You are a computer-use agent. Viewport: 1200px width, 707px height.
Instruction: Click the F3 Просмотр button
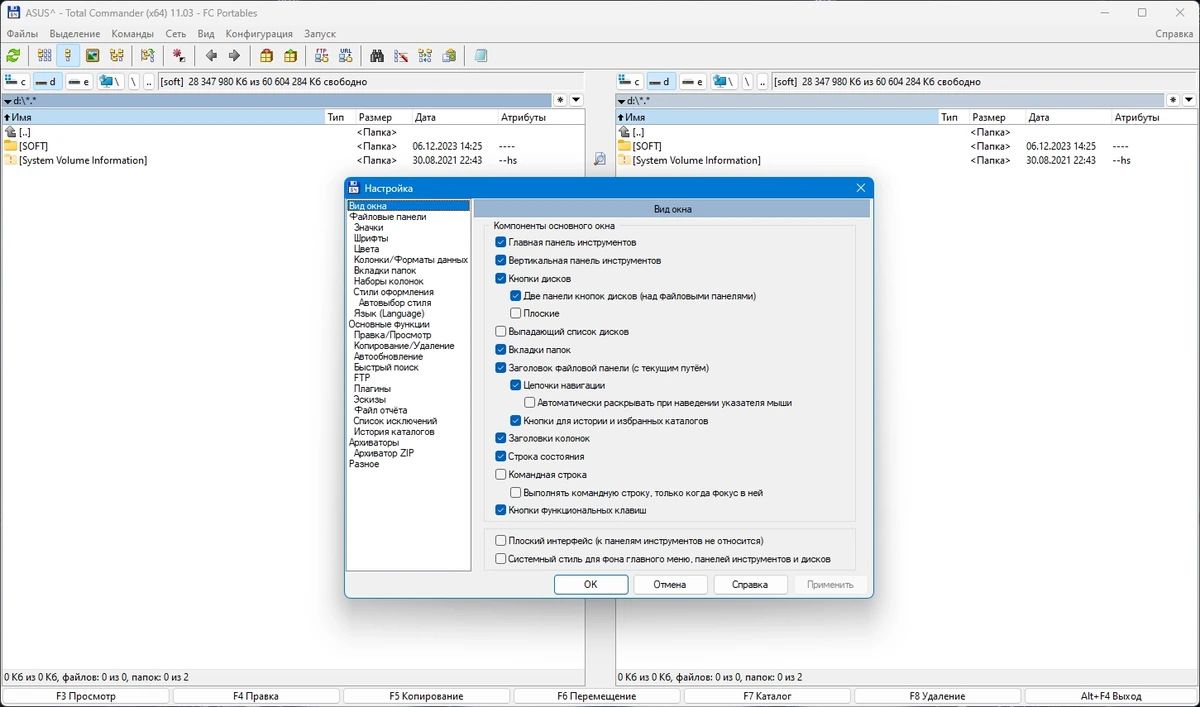point(86,696)
